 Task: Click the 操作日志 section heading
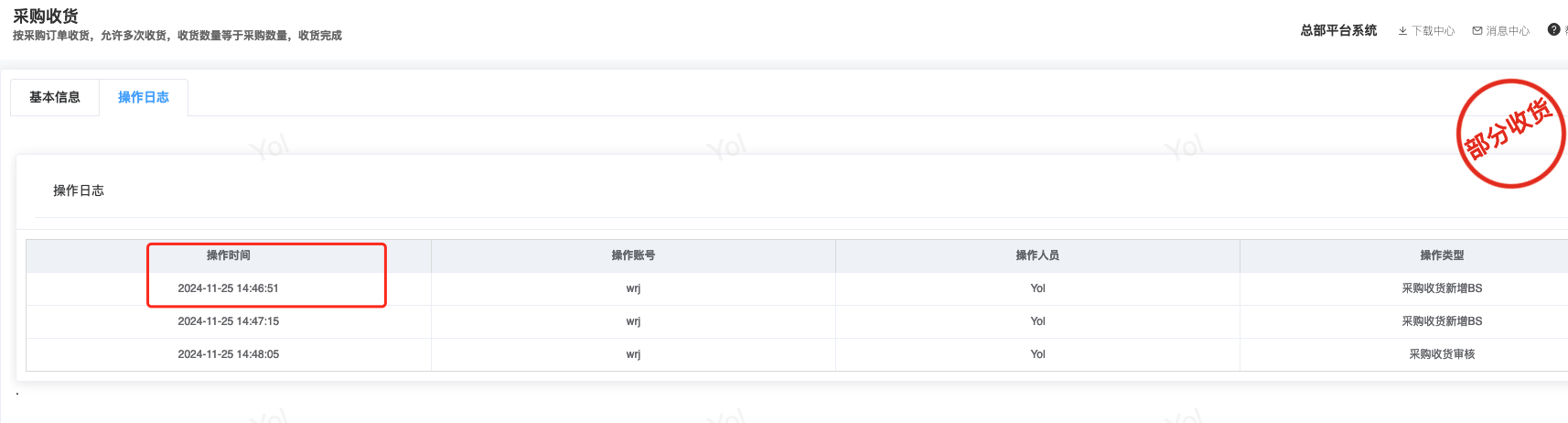[x=79, y=190]
